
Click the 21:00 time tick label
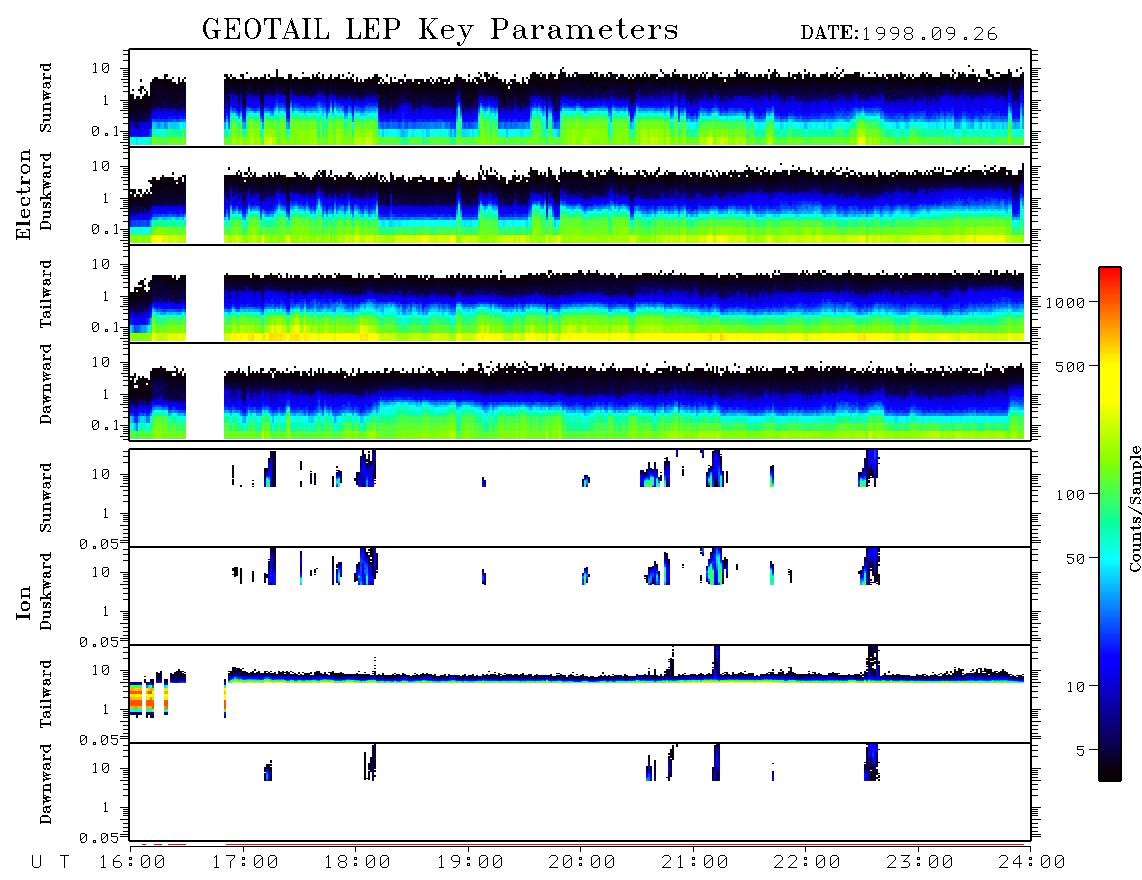(695, 863)
